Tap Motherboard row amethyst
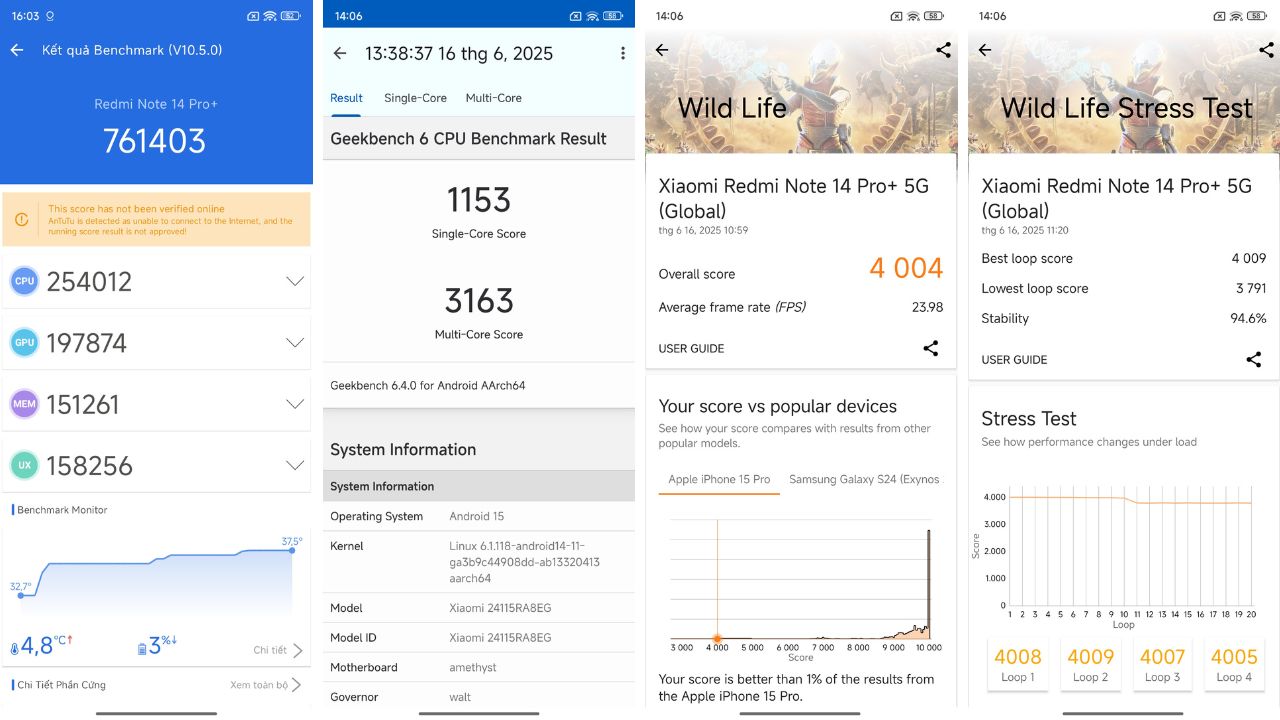The height and width of the screenshot is (720, 1280). click(479, 667)
